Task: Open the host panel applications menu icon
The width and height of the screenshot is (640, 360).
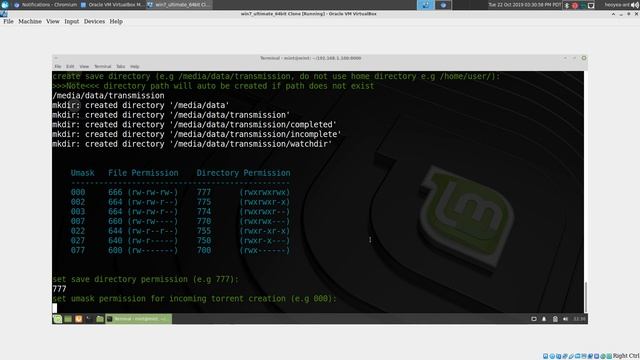Action: click(x=5, y=5)
